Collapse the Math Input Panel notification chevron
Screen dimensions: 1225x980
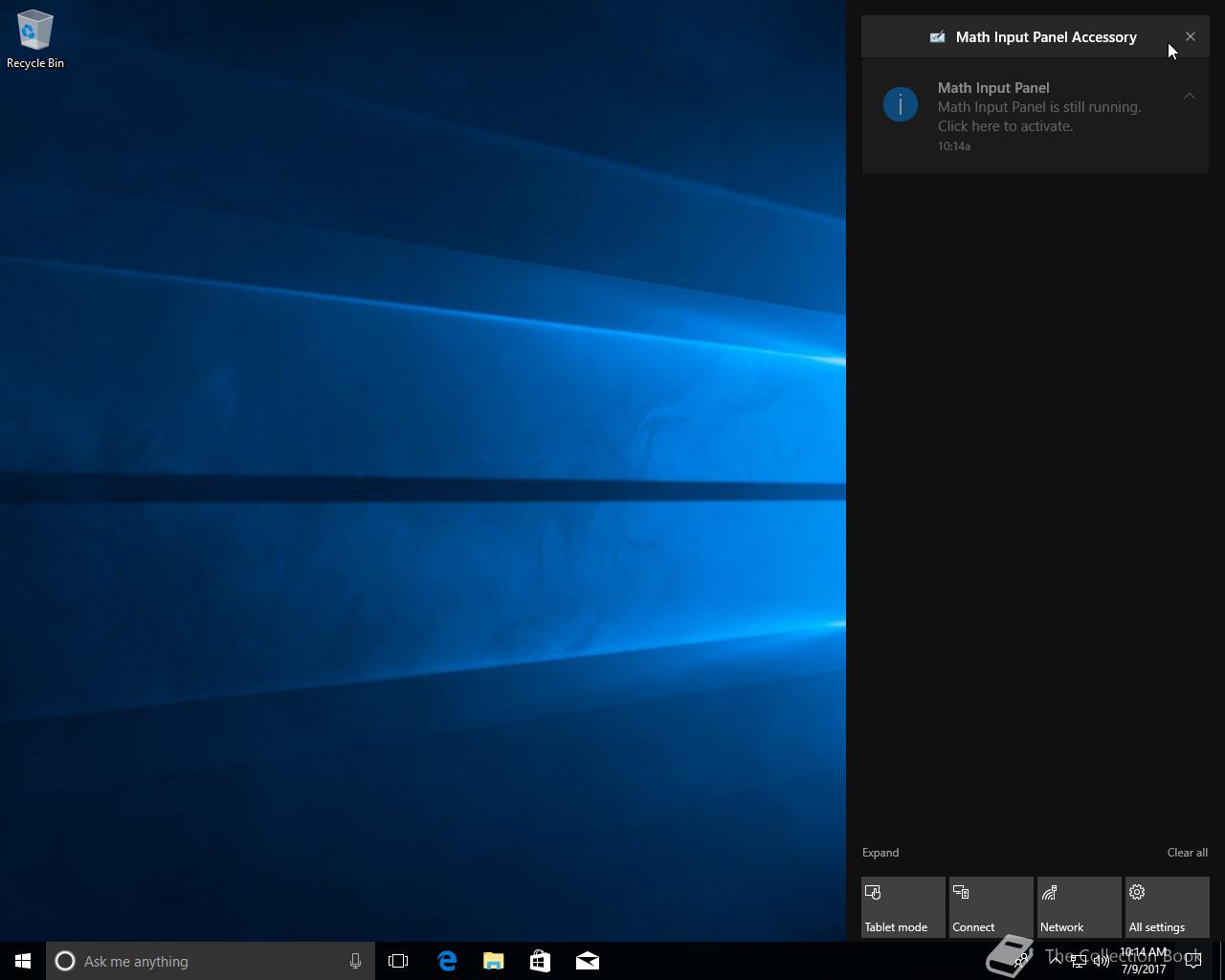click(1190, 96)
